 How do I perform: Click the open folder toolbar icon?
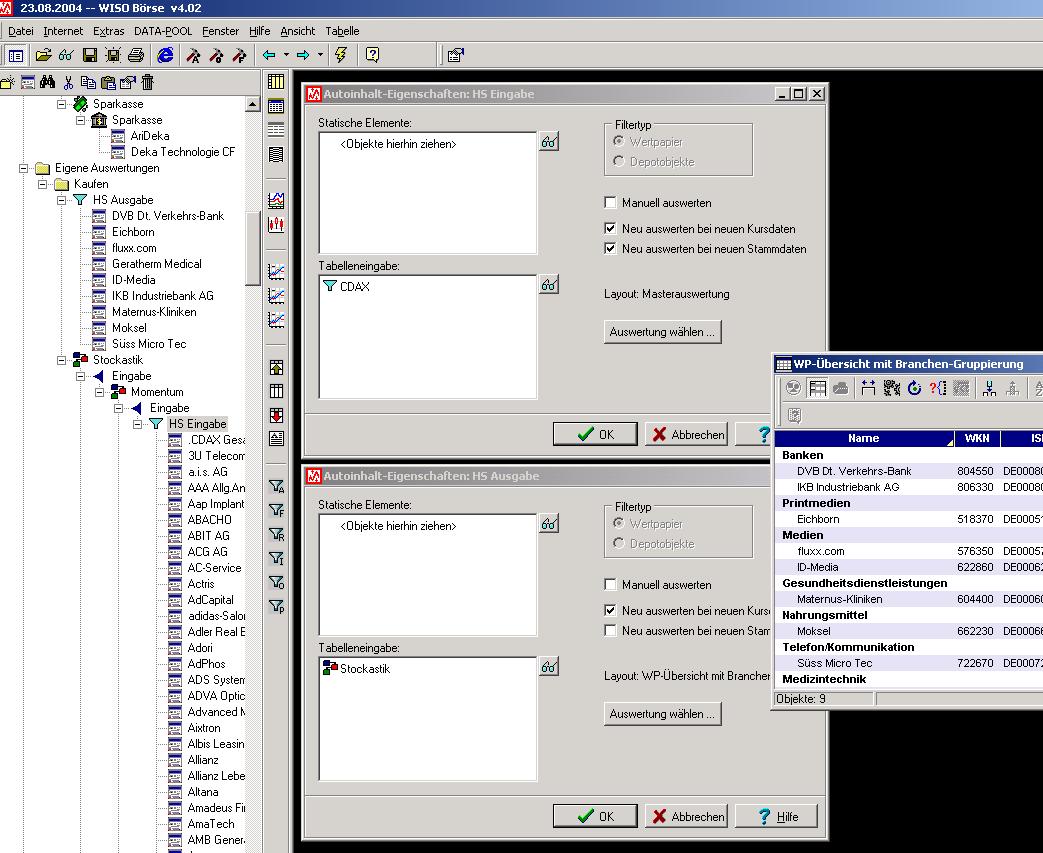(43, 55)
